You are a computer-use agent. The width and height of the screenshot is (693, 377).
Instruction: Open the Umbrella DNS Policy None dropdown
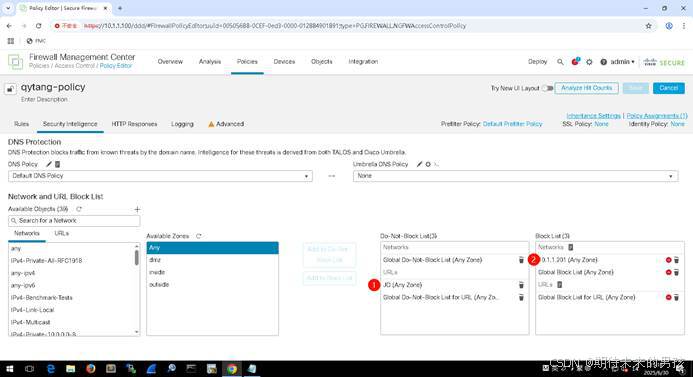(x=516, y=176)
